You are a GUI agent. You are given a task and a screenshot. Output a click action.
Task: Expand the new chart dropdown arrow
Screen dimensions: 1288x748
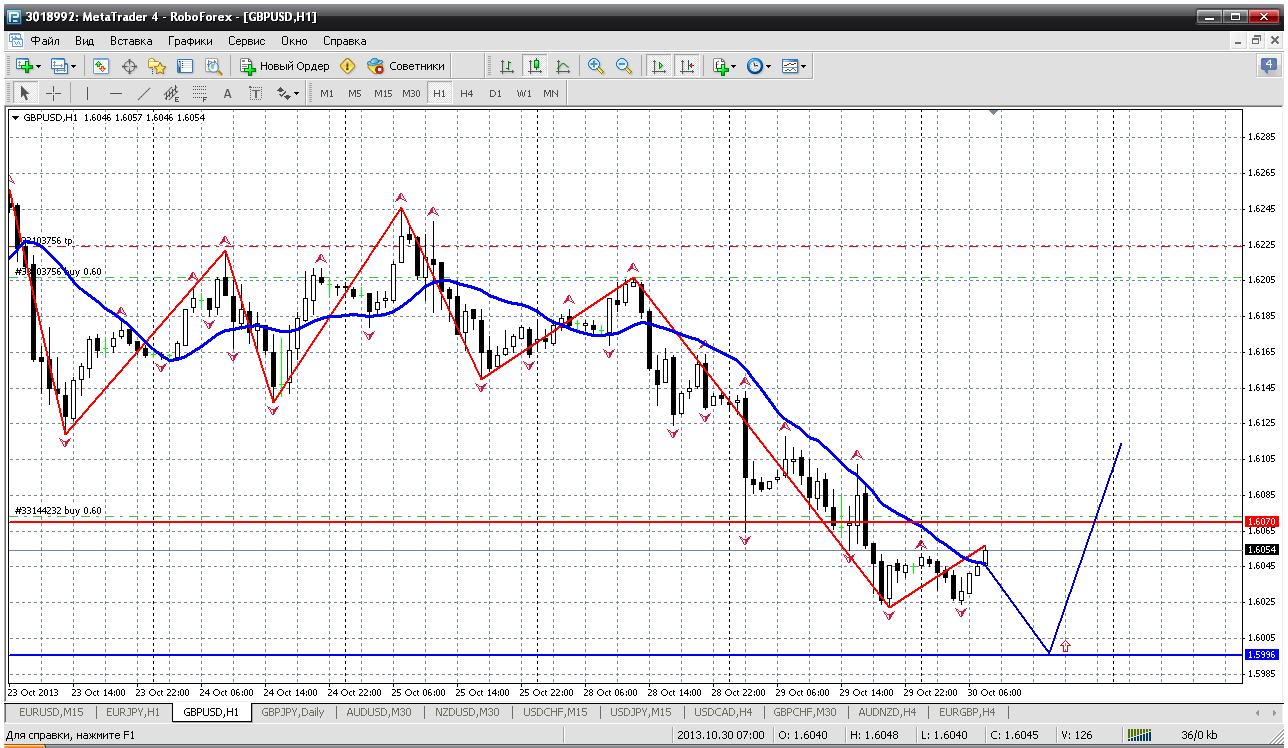click(x=38, y=67)
